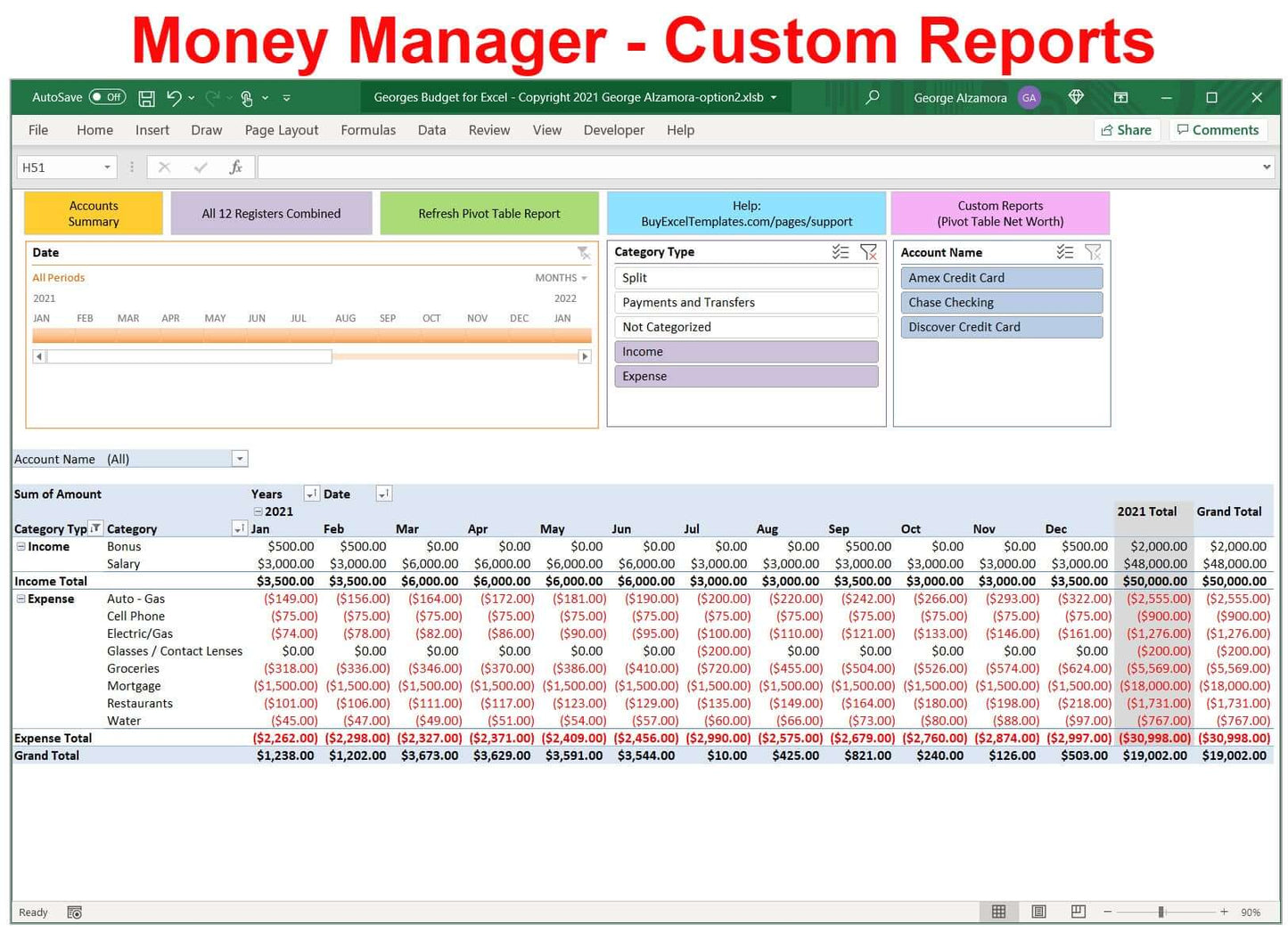Viewport: 1288px width, 931px height.
Task: Toggle the Income category type slicer item
Action: pos(745,352)
